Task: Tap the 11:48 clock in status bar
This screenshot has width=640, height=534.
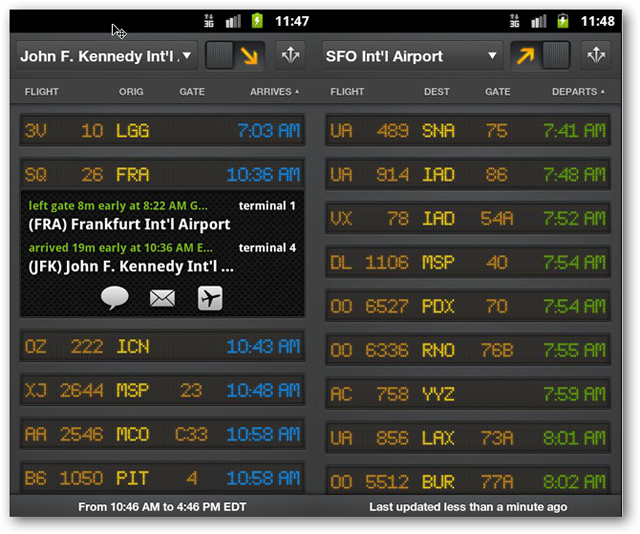Action: click(x=598, y=21)
